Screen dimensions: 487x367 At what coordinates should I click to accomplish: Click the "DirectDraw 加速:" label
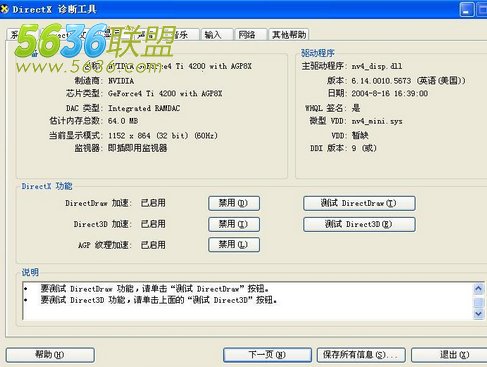[98, 203]
